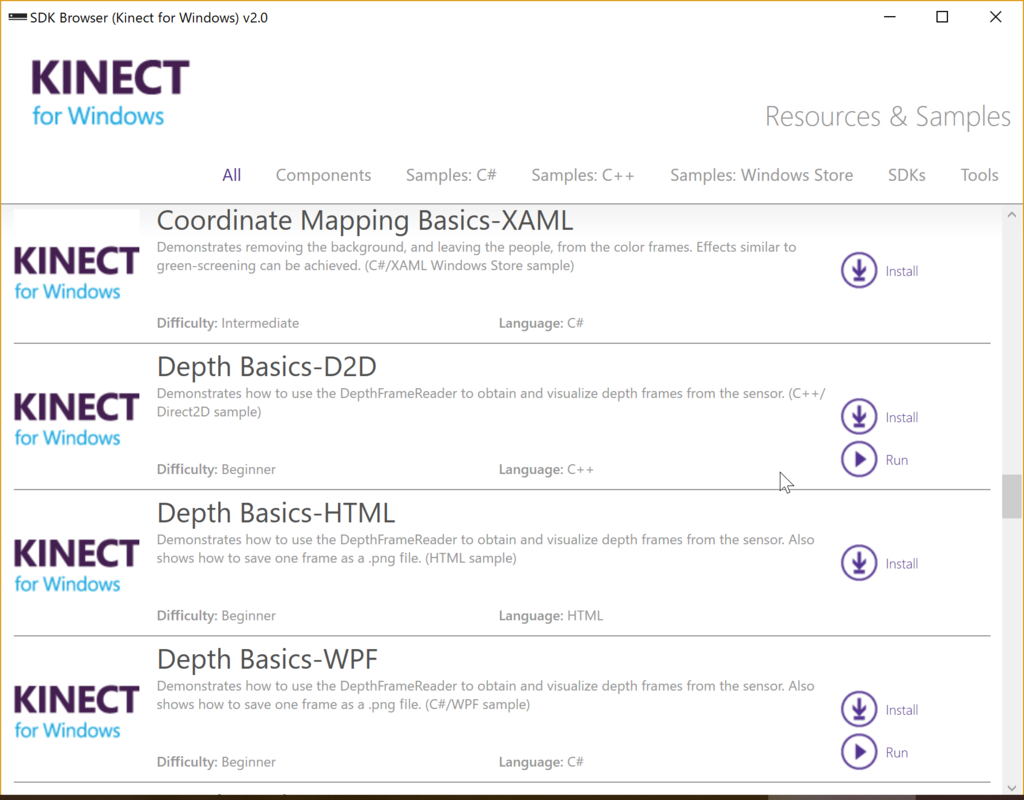Click the Language: HTML label
Screen dimensions: 1024x800
551,616
